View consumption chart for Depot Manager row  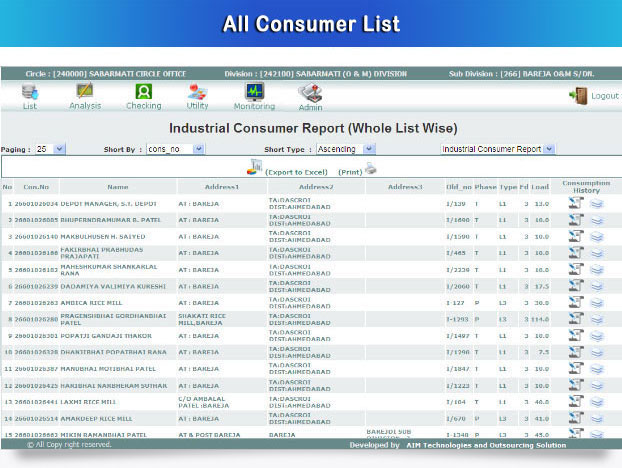(x=575, y=203)
